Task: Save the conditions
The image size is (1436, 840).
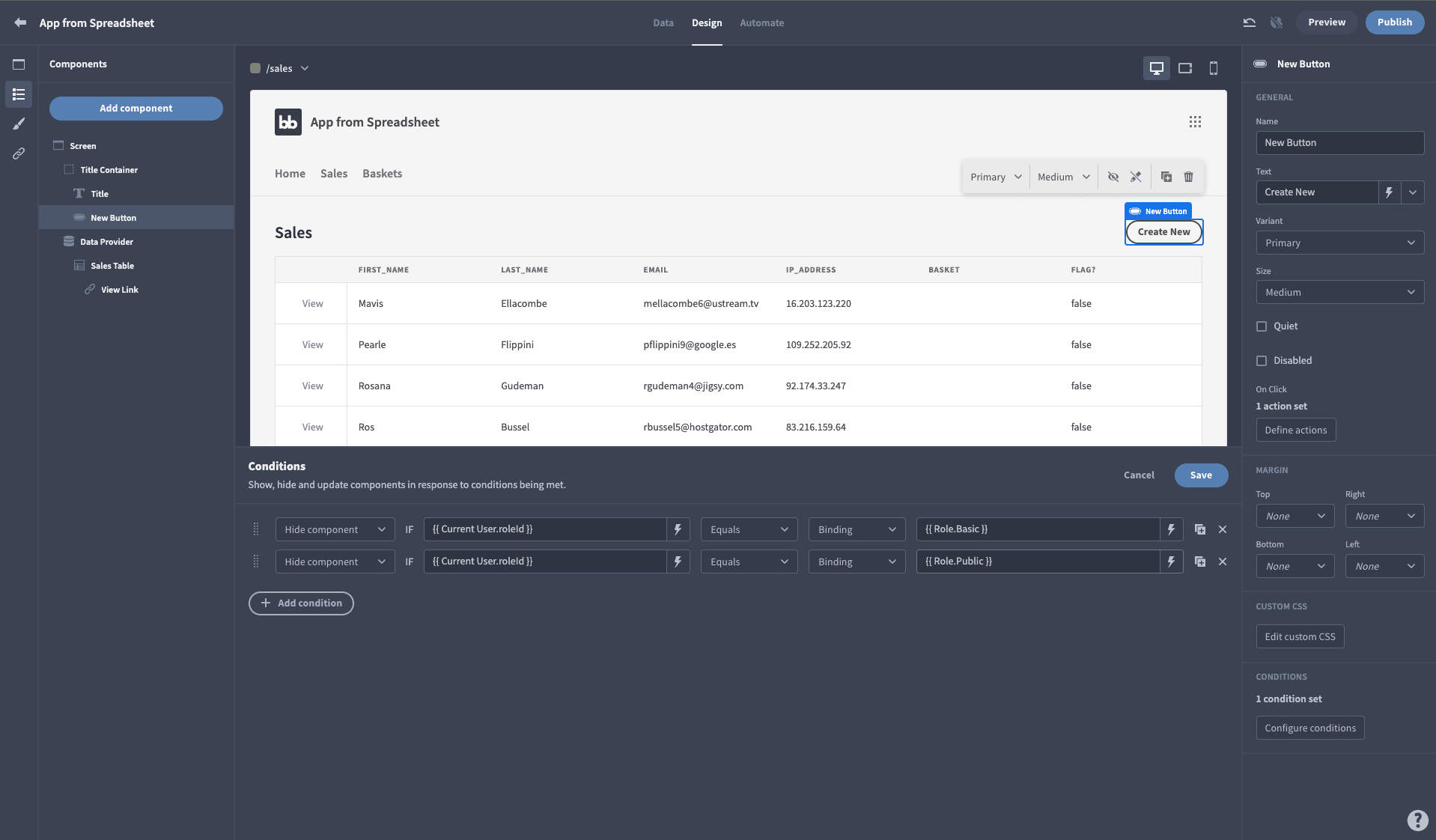Action: 1201,475
